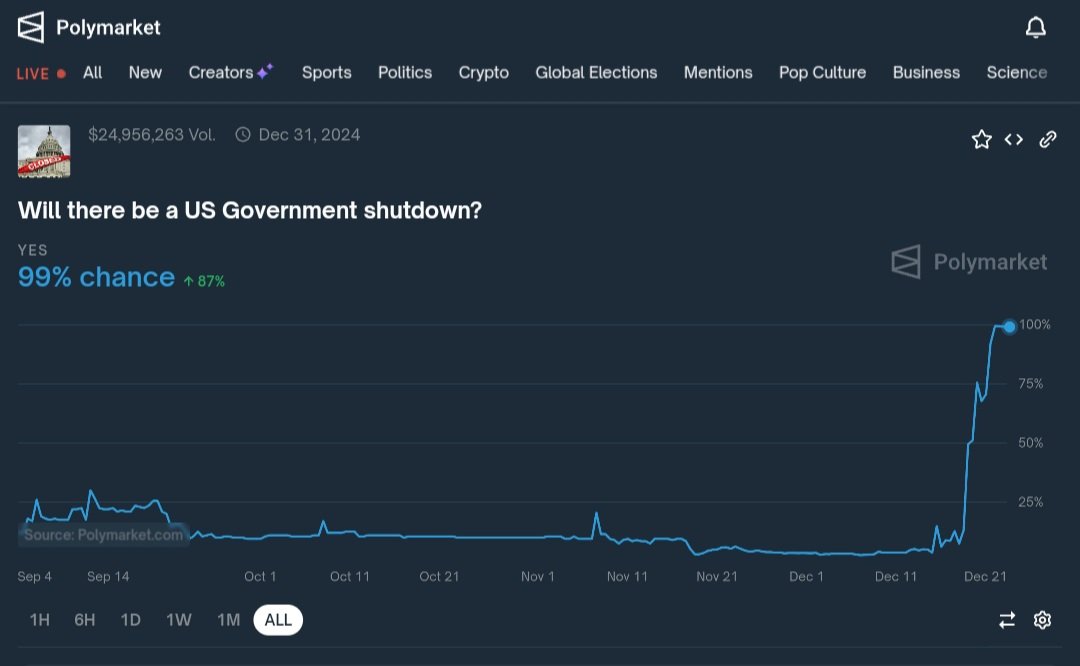Open the LIVE section
The height and width of the screenshot is (666, 1080).
(41, 74)
